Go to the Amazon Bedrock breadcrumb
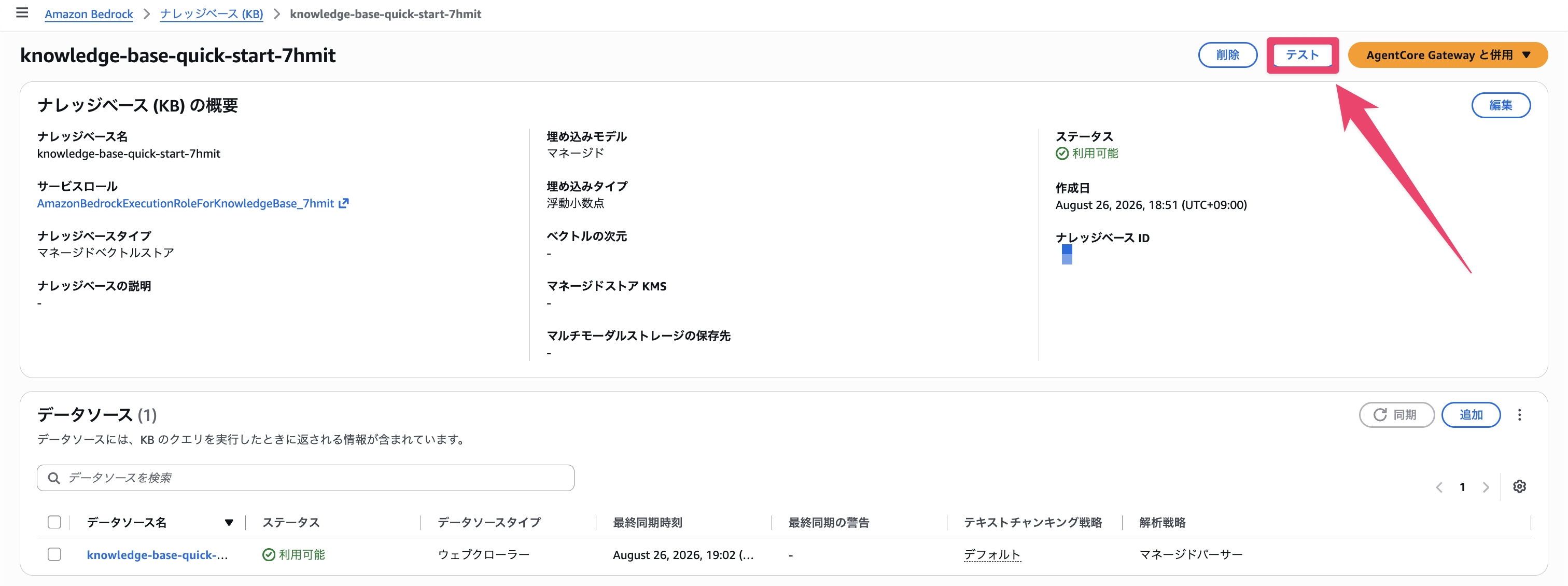 click(x=89, y=14)
